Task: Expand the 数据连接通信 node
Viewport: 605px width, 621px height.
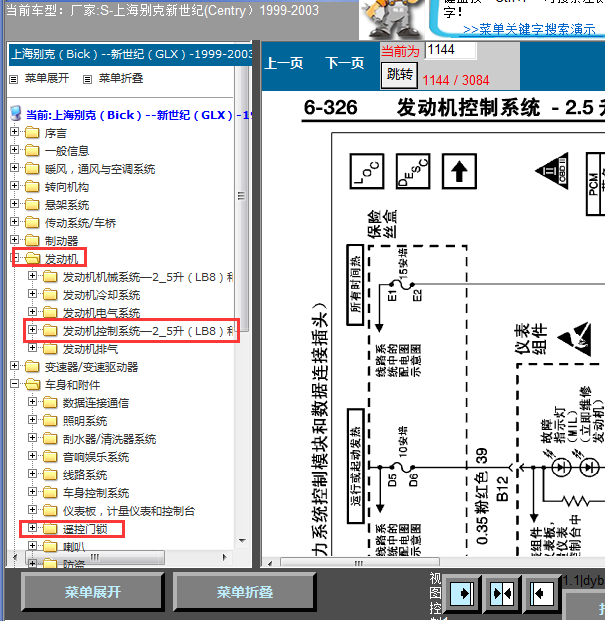Action: coord(32,402)
